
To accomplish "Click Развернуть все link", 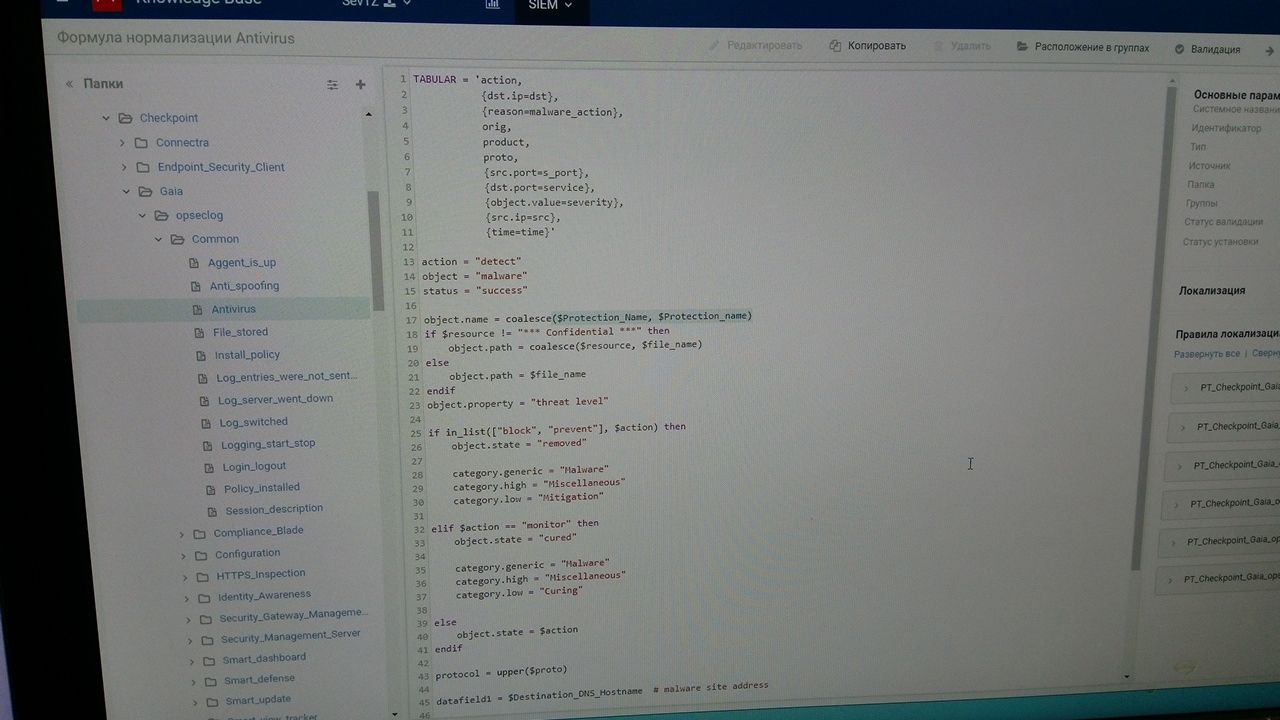I will click(x=1206, y=354).
